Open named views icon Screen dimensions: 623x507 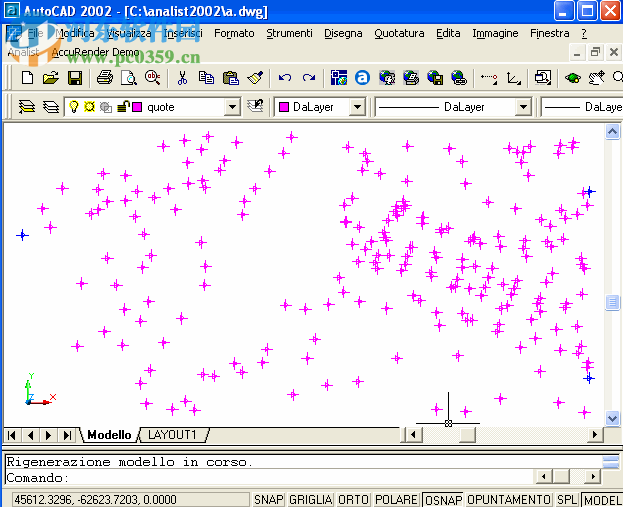point(543,77)
